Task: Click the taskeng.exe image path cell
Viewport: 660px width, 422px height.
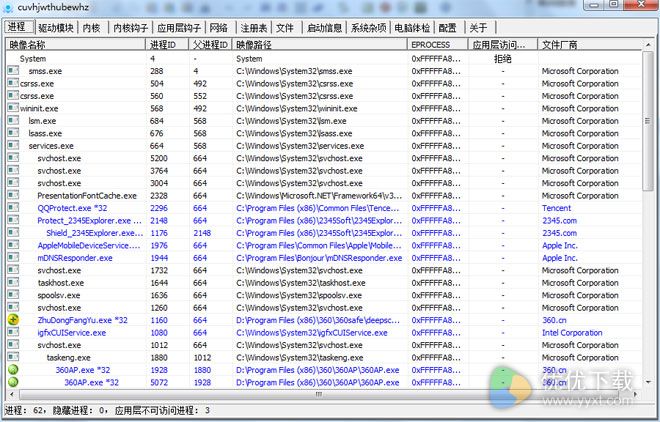Action: coord(300,357)
